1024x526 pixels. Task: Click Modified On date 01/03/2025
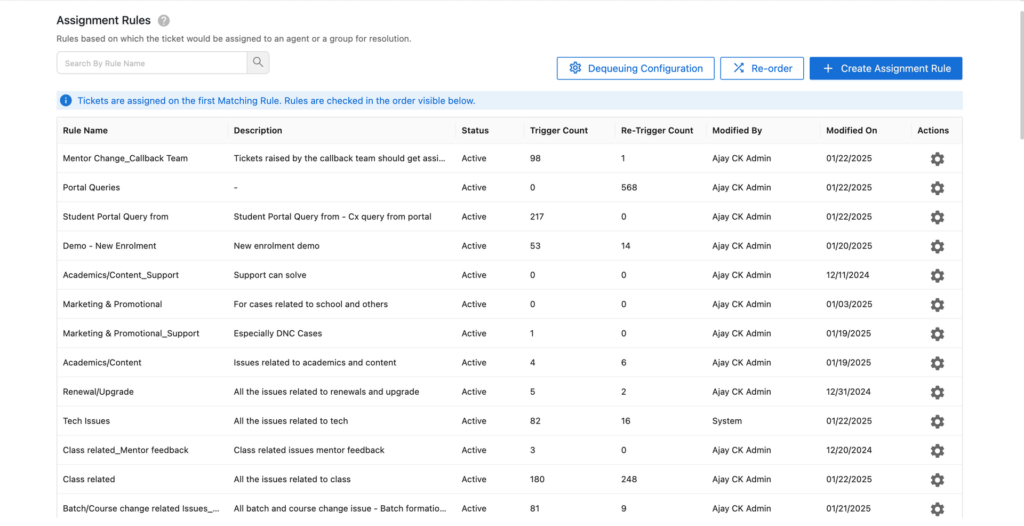coord(849,304)
